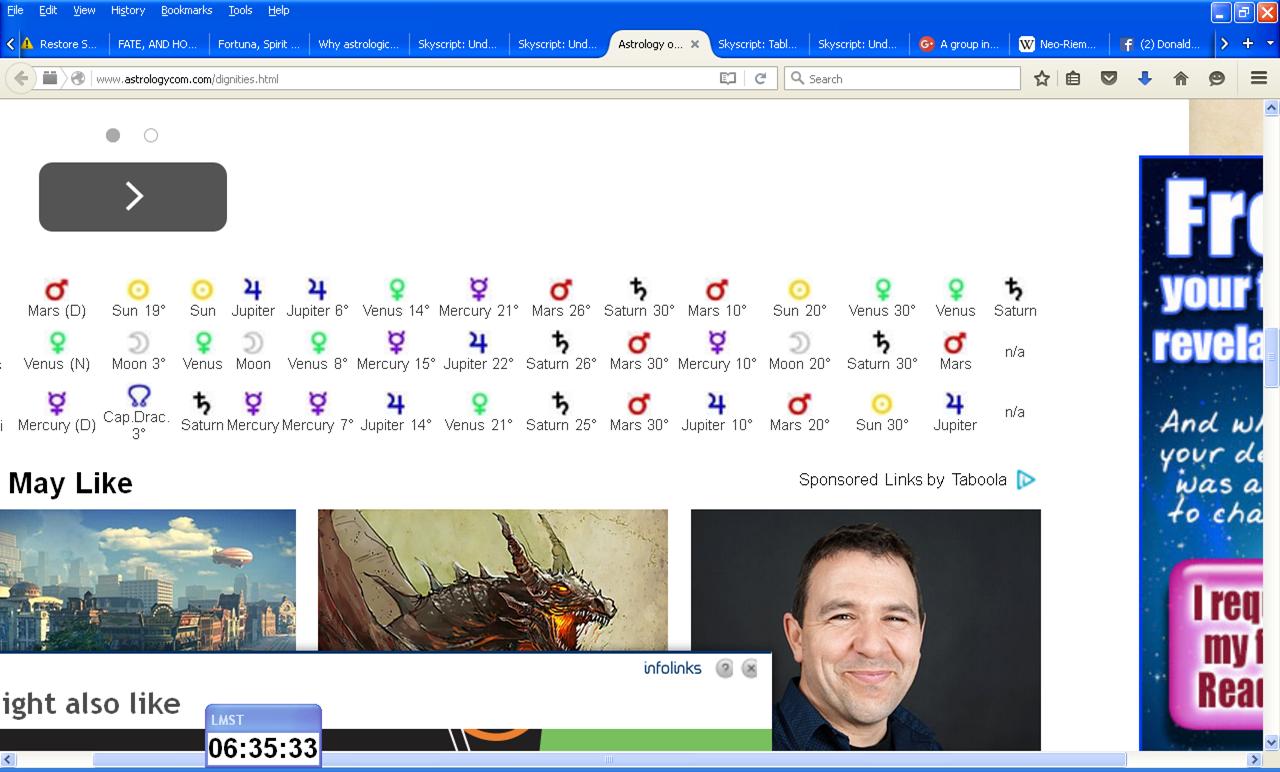Open the chat smiley icon
The image size is (1280, 772).
click(1217, 78)
